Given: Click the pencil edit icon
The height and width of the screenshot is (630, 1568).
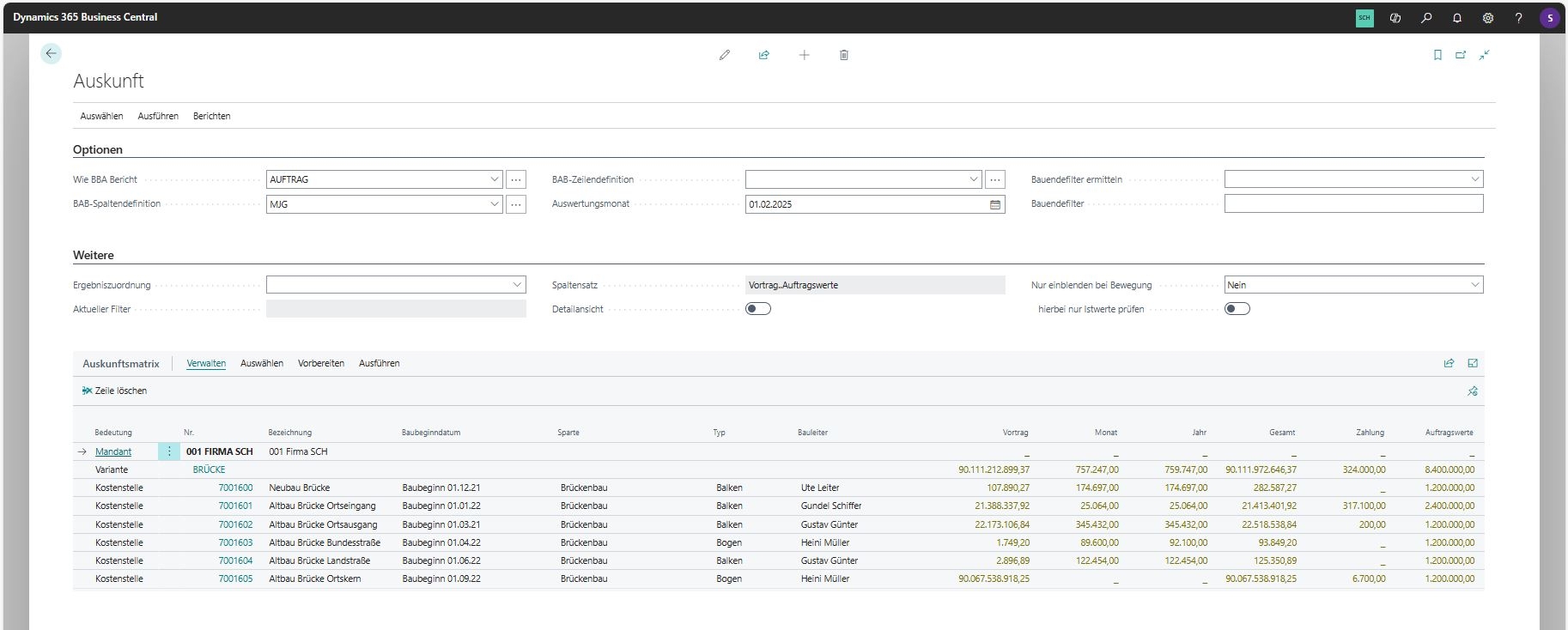Looking at the screenshot, I should (x=724, y=55).
